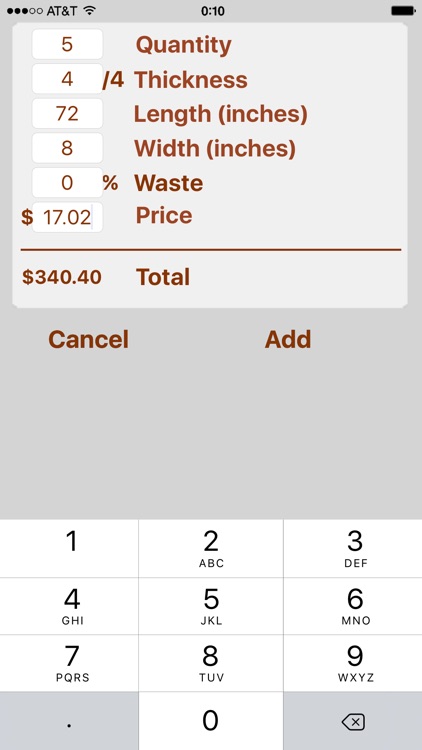Cancel the lumber entry
Image resolution: width=422 pixels, height=750 pixels.
pos(89,339)
